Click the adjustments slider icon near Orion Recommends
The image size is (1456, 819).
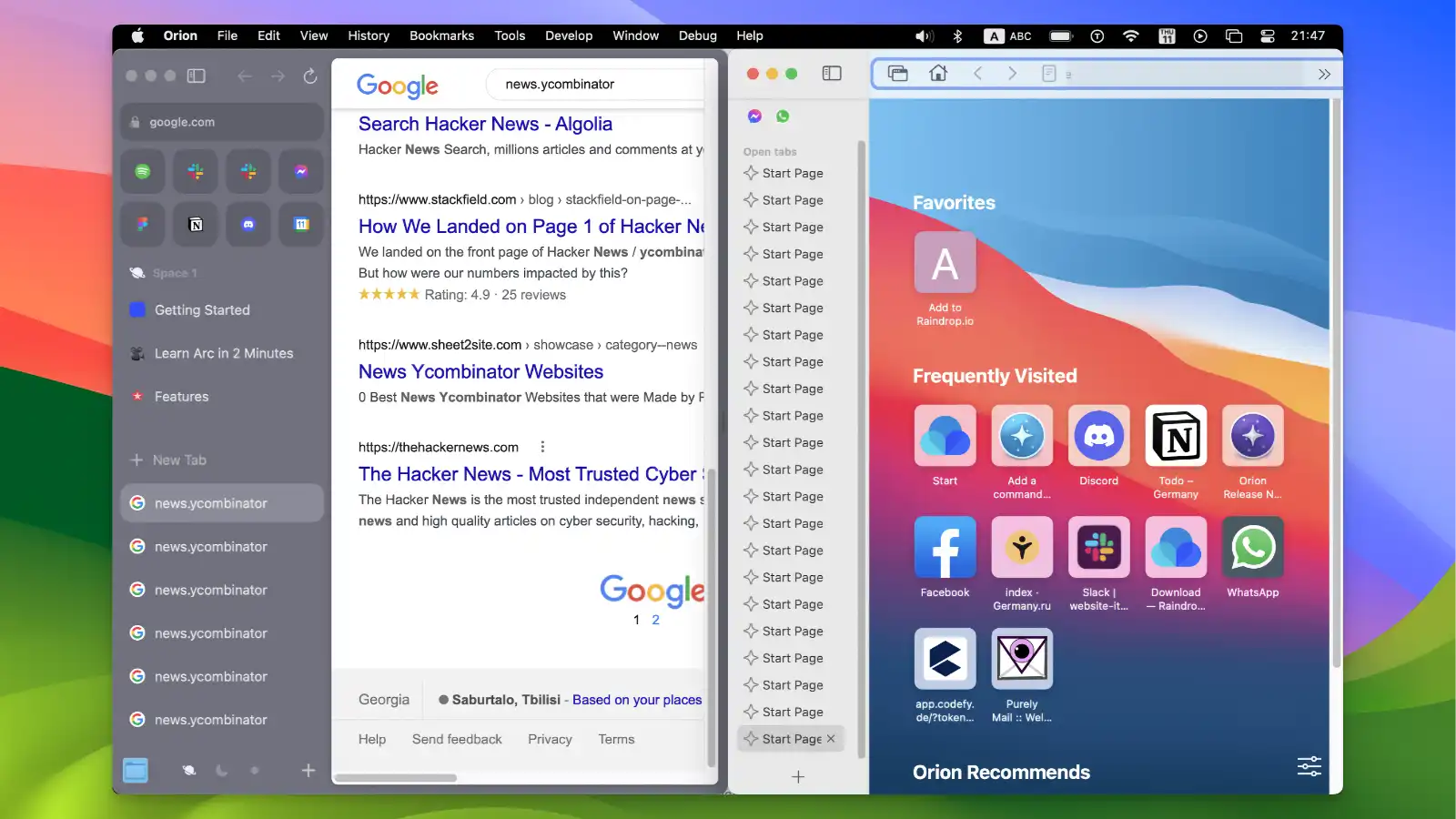[1309, 766]
